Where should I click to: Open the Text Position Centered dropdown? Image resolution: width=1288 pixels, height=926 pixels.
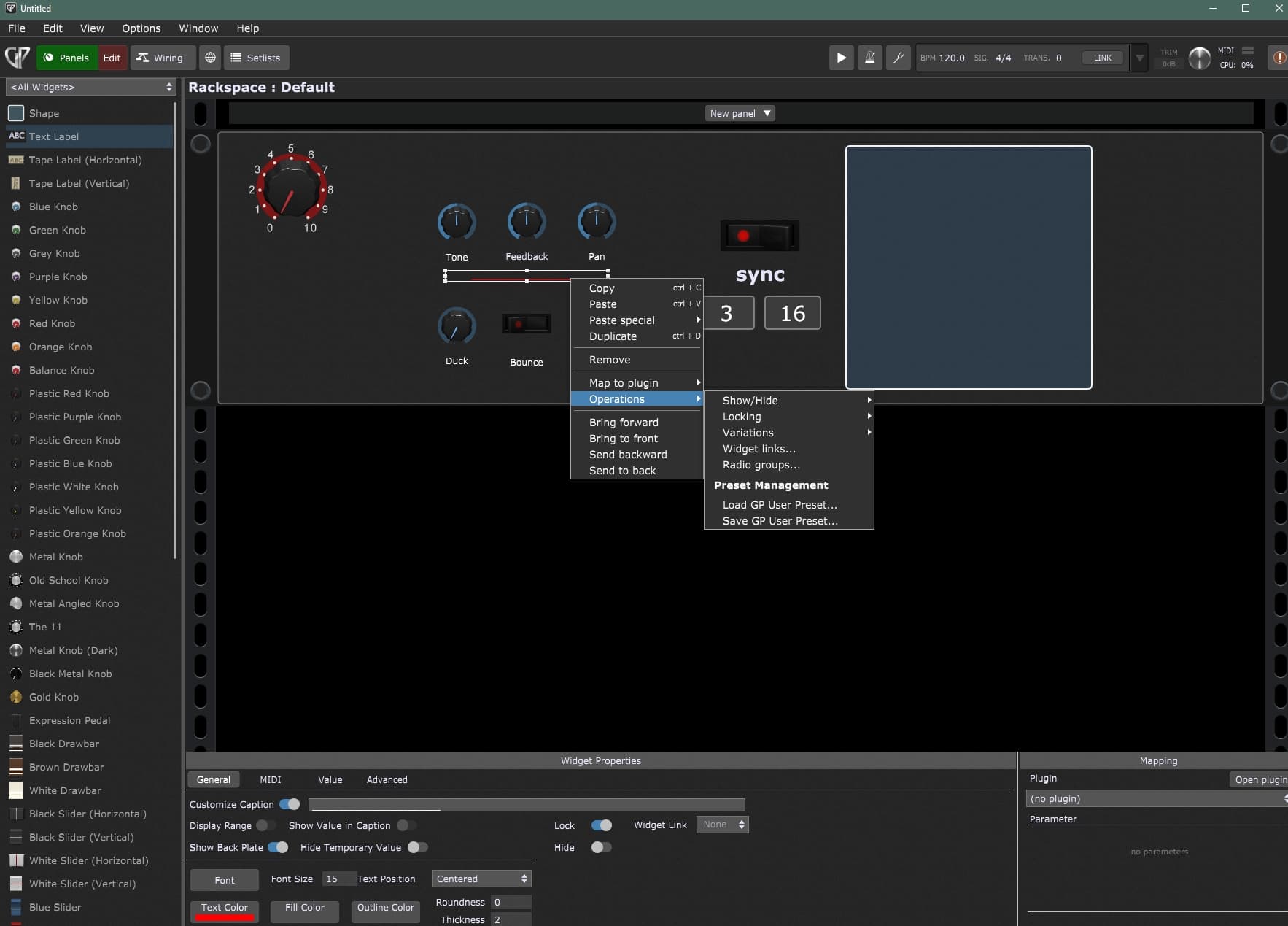pyautogui.click(x=482, y=879)
